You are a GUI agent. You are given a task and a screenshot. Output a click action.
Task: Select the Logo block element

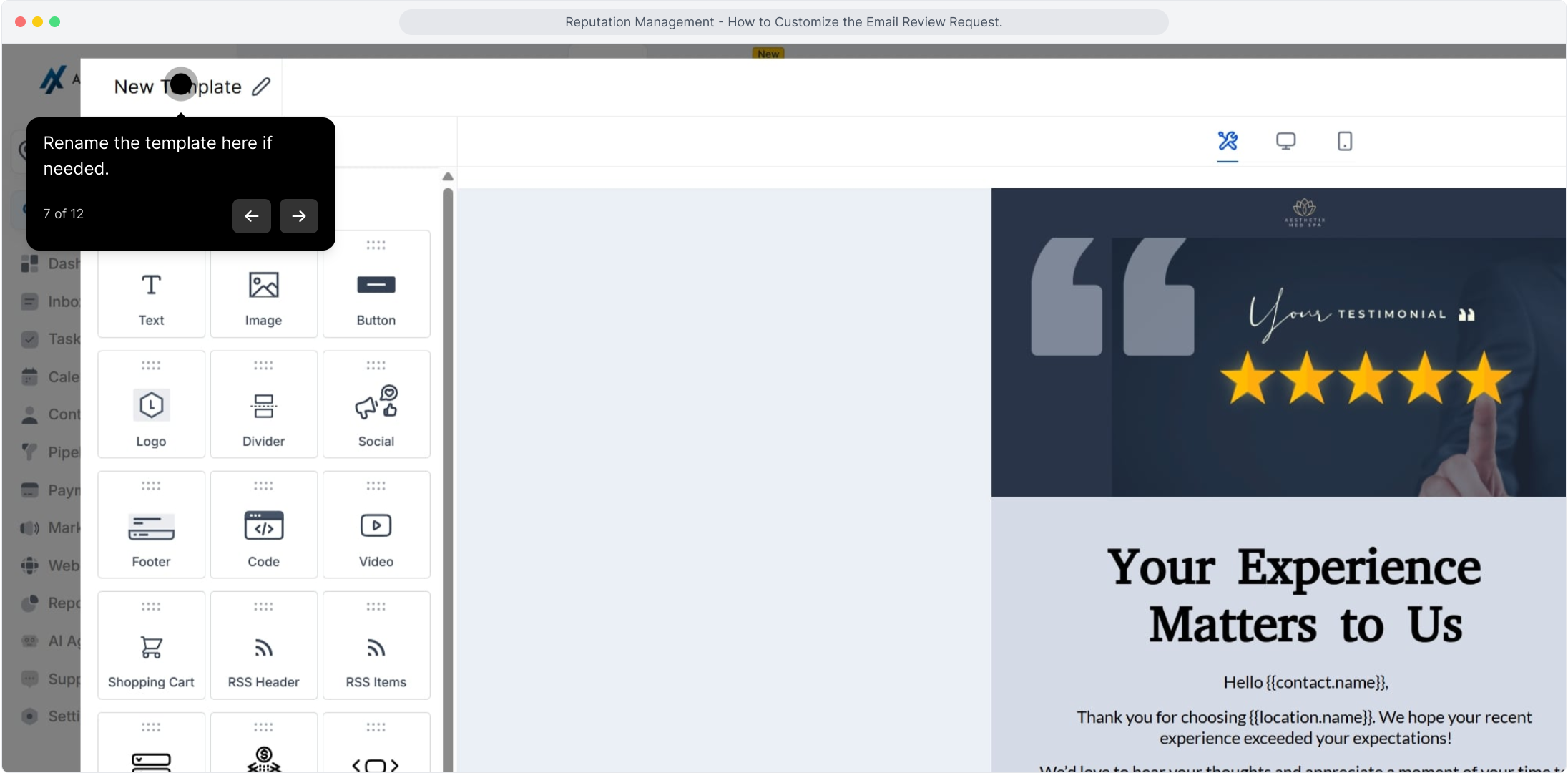click(x=151, y=404)
